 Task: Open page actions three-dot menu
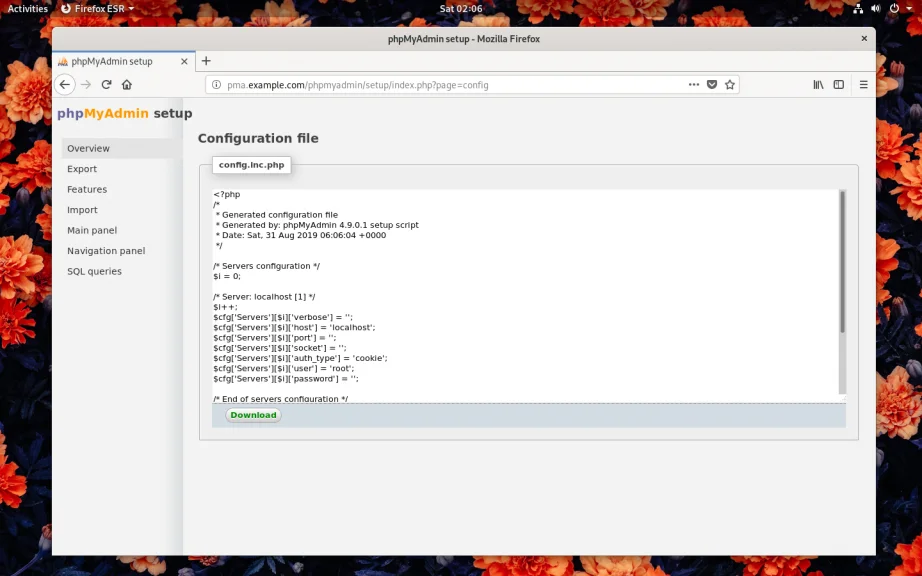(x=694, y=85)
